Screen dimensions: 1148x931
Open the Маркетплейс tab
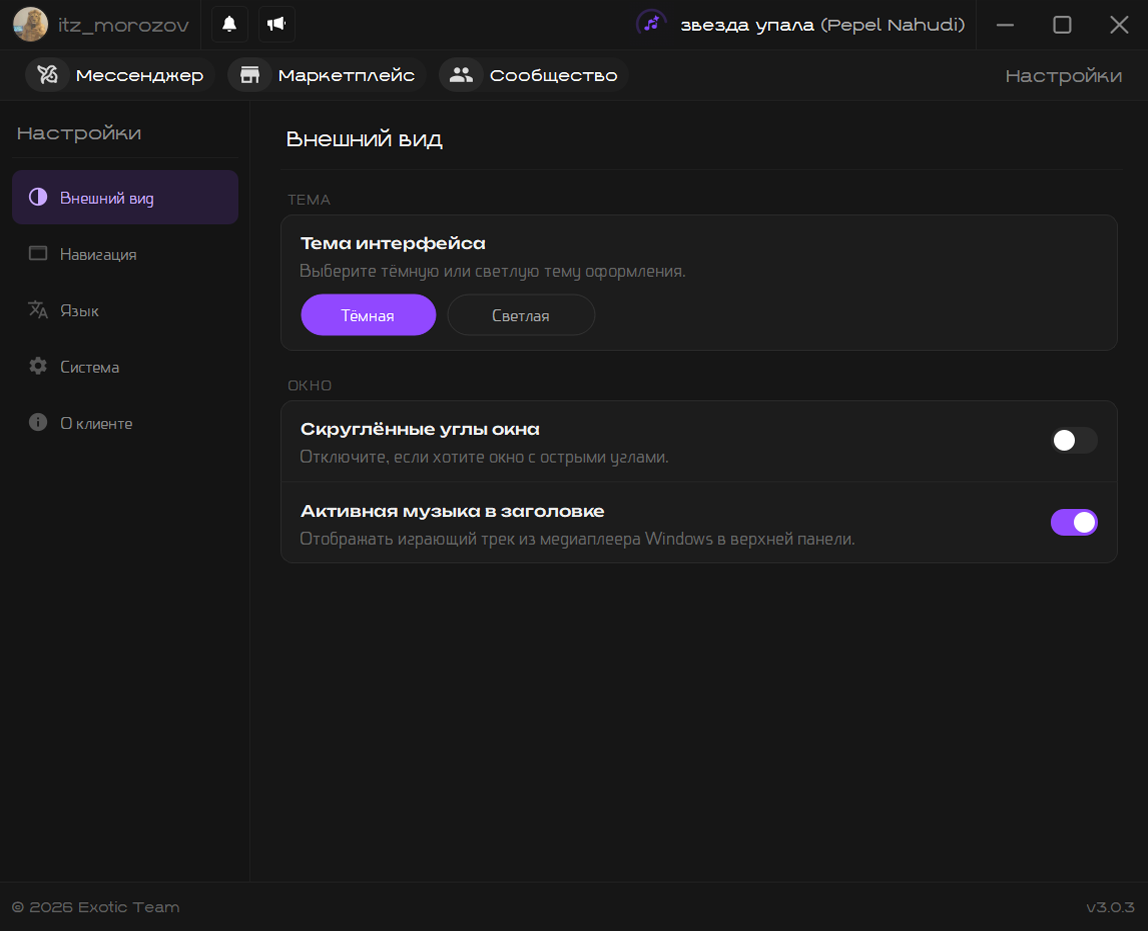click(x=327, y=75)
